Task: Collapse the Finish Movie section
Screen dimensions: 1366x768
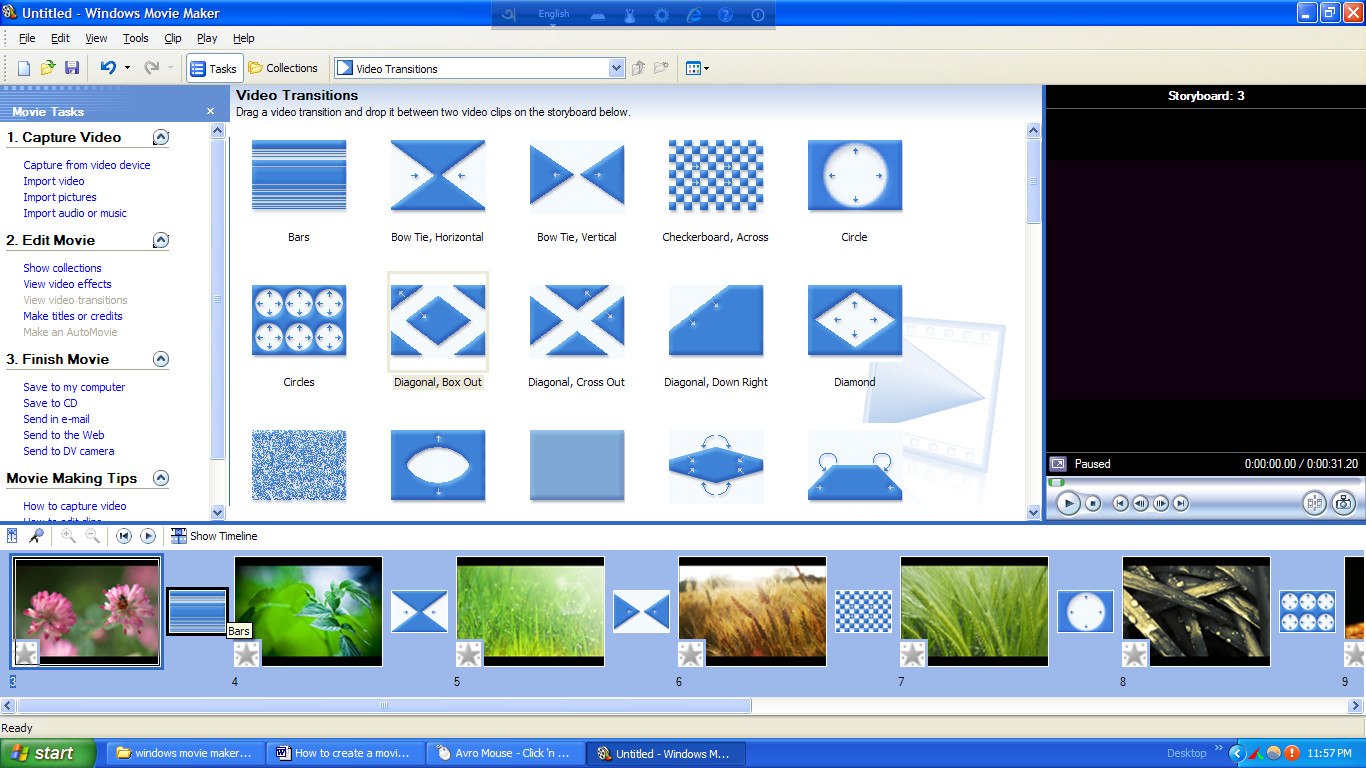Action: [161, 359]
